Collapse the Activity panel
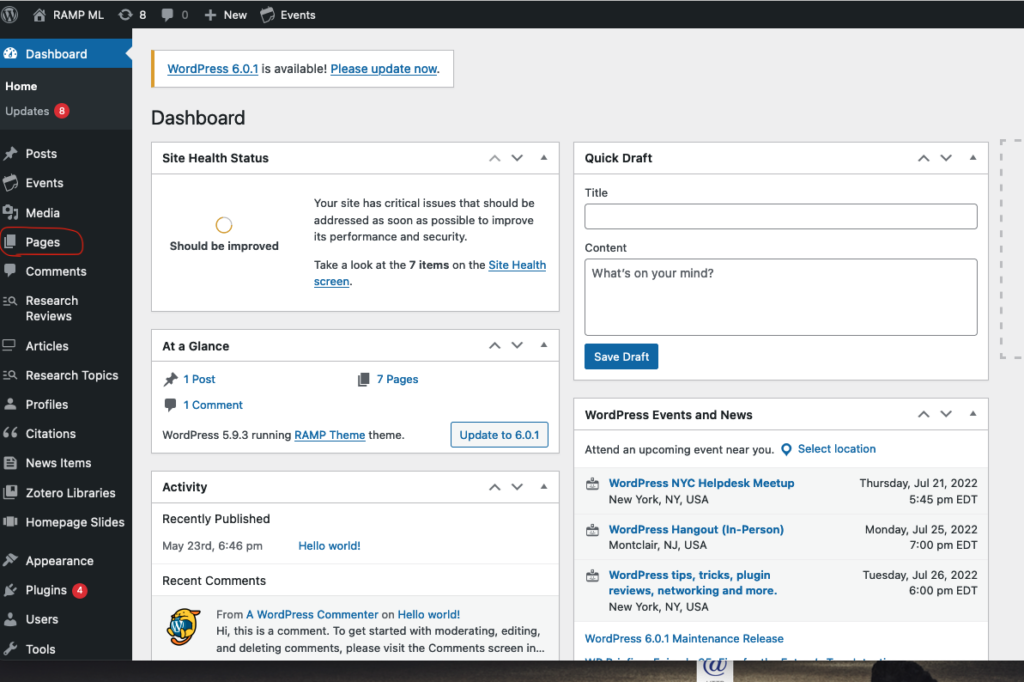Image resolution: width=1024 pixels, height=682 pixels. coord(543,486)
